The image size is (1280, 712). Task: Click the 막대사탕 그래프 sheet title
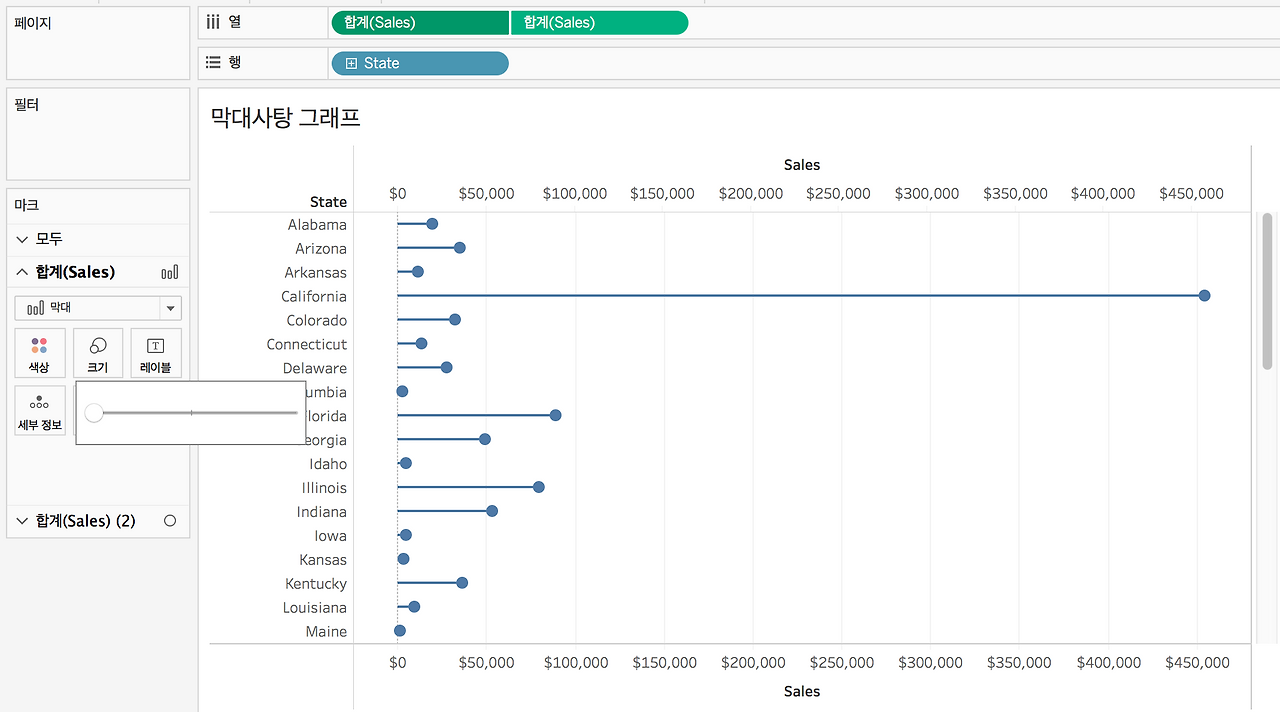[285, 118]
